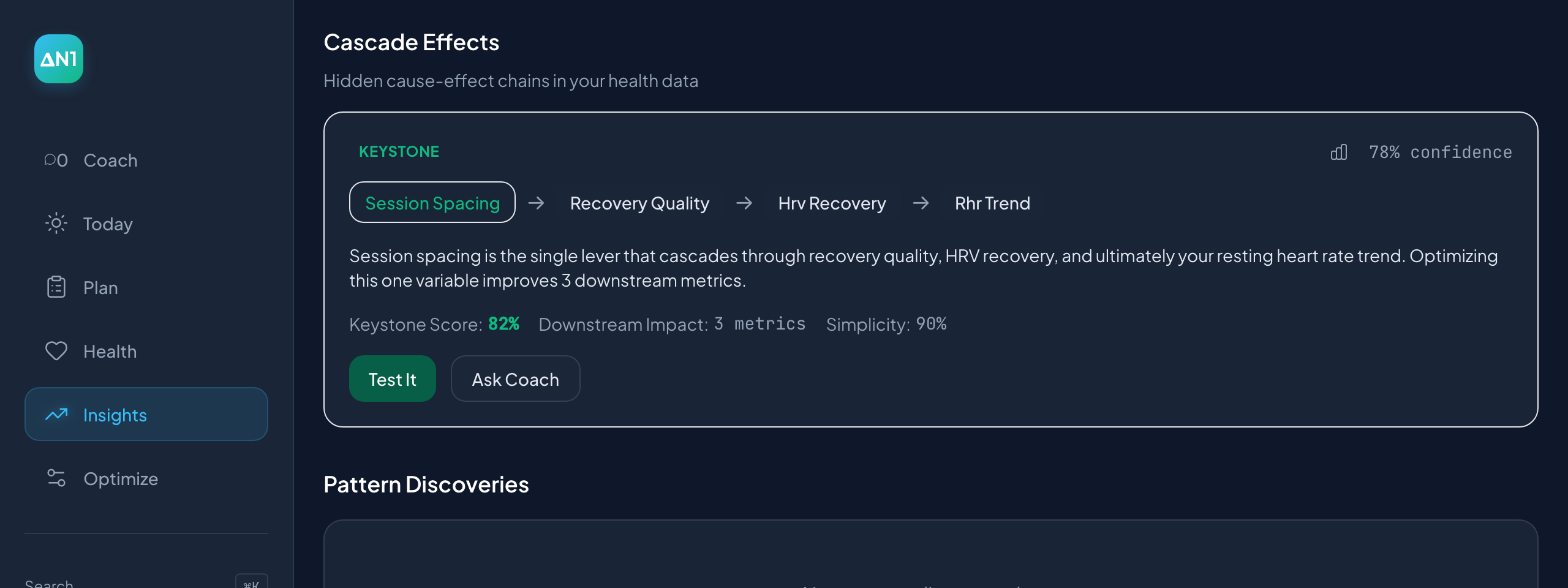The height and width of the screenshot is (588, 1568).
Task: Click the AN1 app logo
Action: coord(58,59)
